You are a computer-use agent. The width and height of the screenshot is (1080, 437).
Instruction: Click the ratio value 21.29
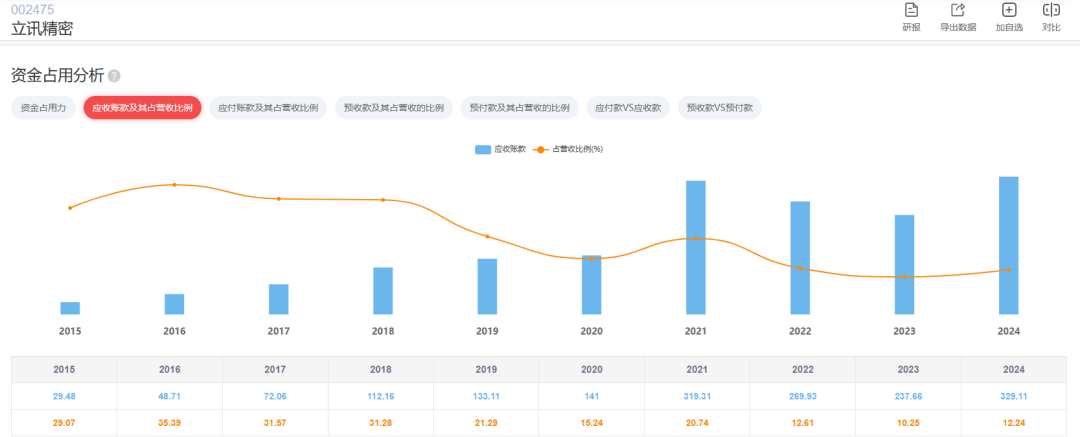486,423
